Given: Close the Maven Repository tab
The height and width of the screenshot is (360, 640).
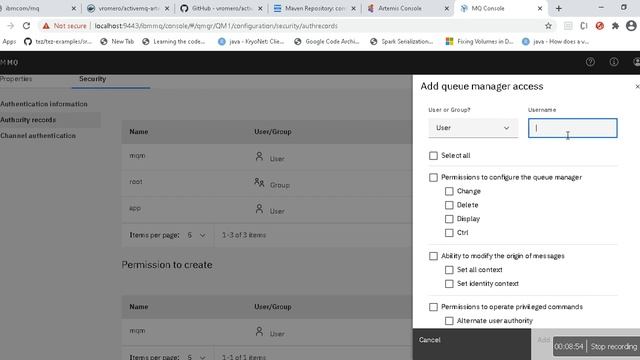Looking at the screenshot, I should click(353, 8).
